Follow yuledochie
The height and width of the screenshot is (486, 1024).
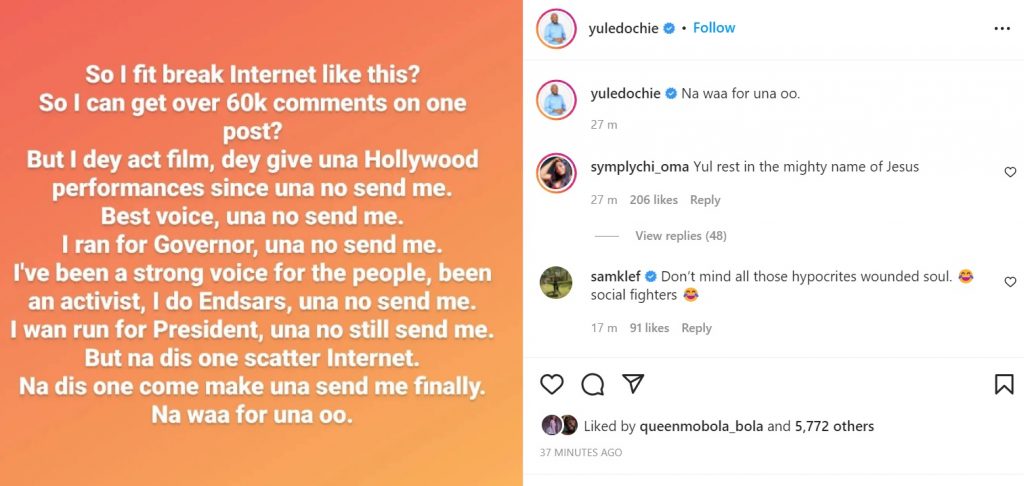click(x=714, y=28)
